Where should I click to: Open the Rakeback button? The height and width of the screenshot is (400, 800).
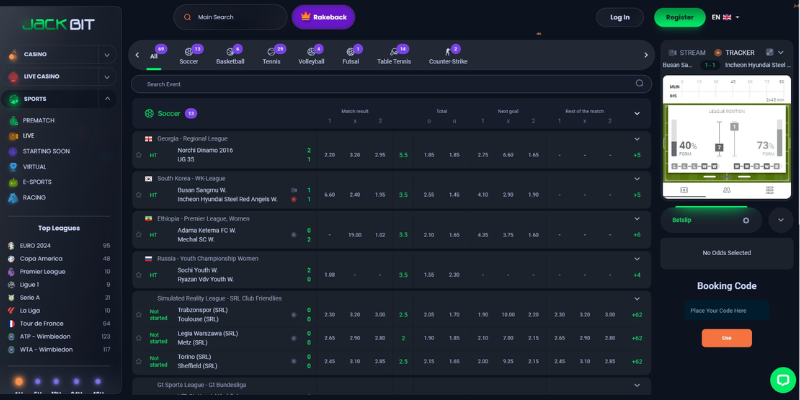(x=323, y=17)
